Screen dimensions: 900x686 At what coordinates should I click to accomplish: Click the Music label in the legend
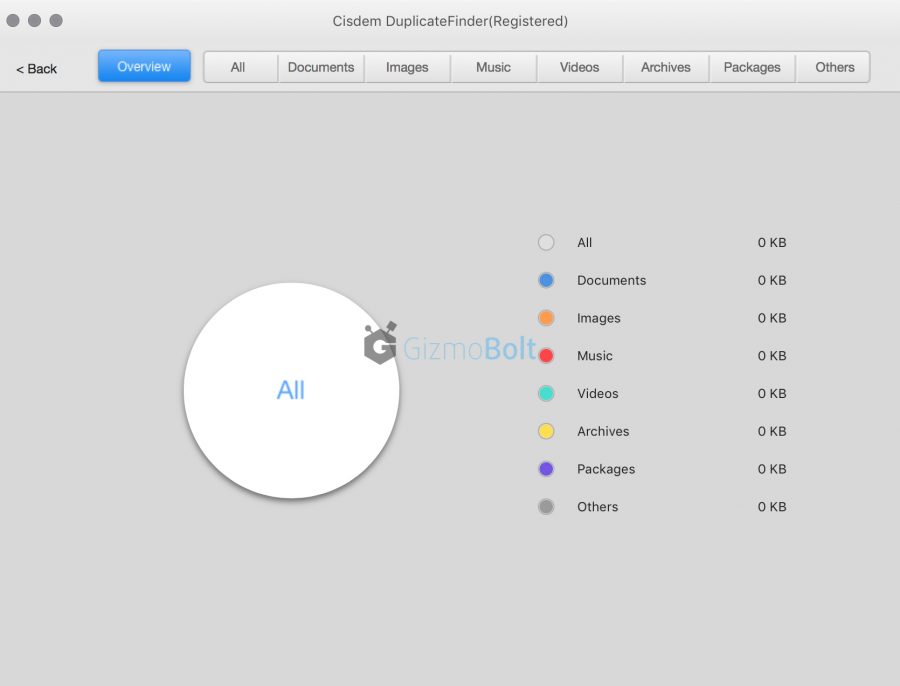coord(595,356)
